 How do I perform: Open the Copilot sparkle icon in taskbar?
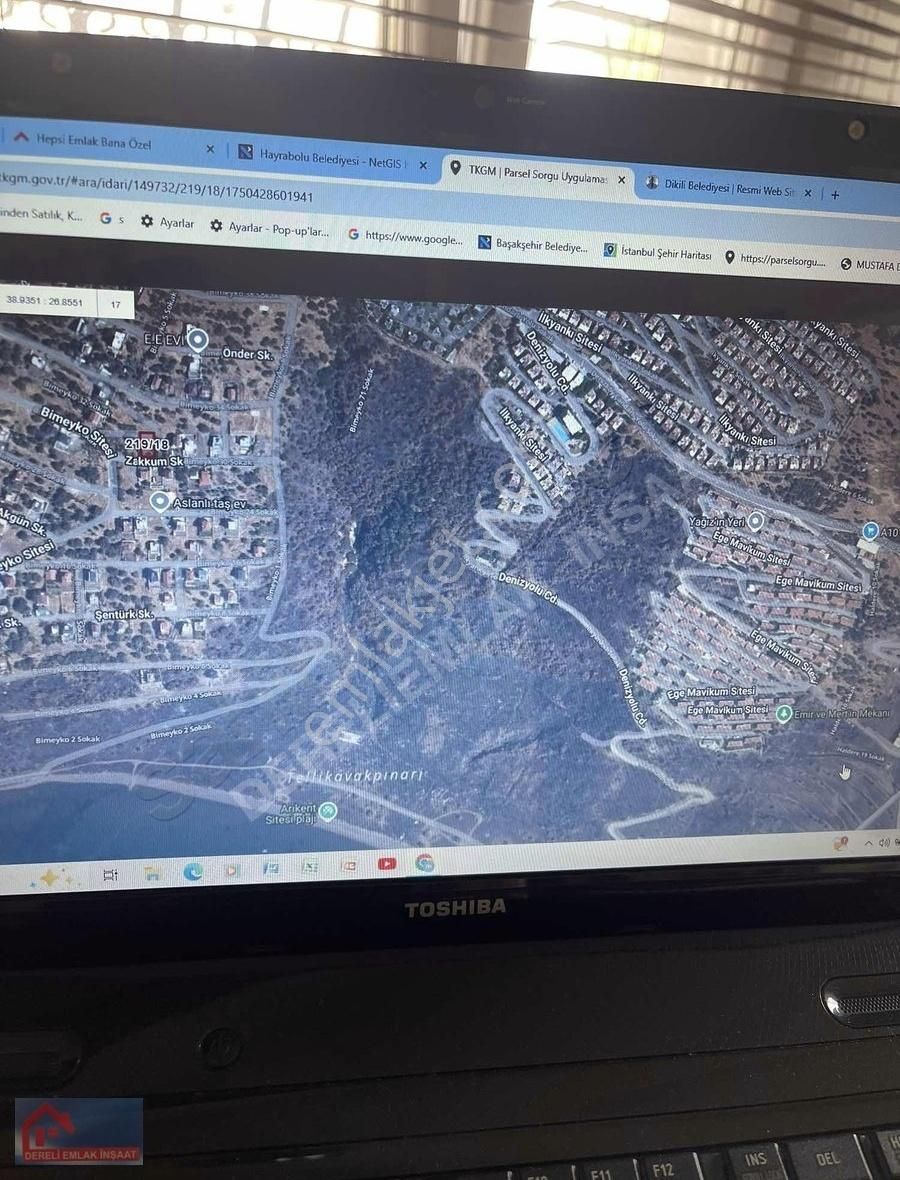pos(49,877)
